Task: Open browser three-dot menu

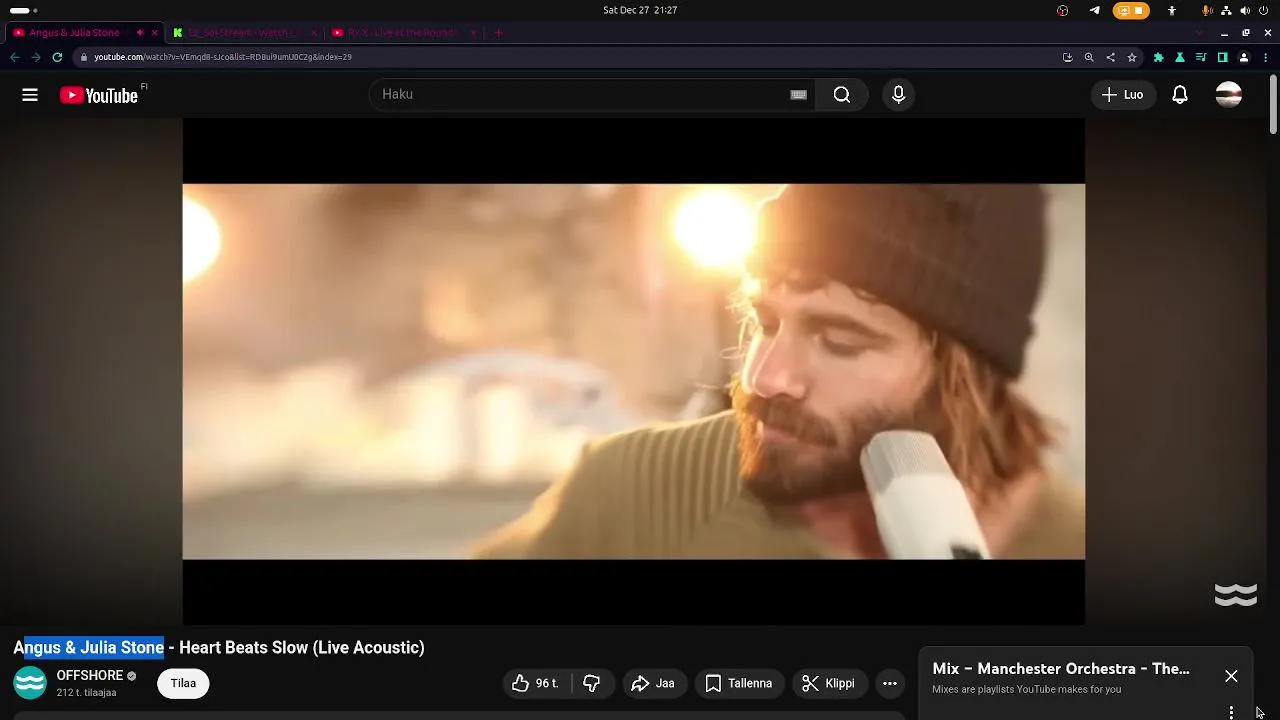Action: tap(1266, 57)
